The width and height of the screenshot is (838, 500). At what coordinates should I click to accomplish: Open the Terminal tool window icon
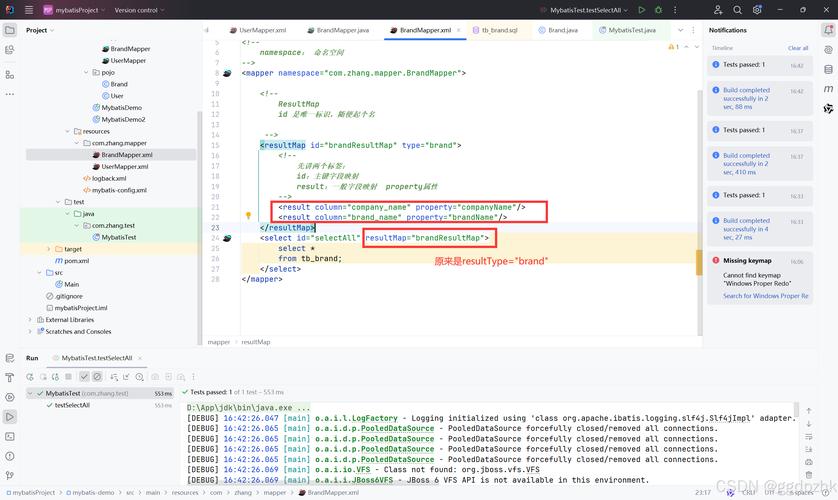point(10,436)
